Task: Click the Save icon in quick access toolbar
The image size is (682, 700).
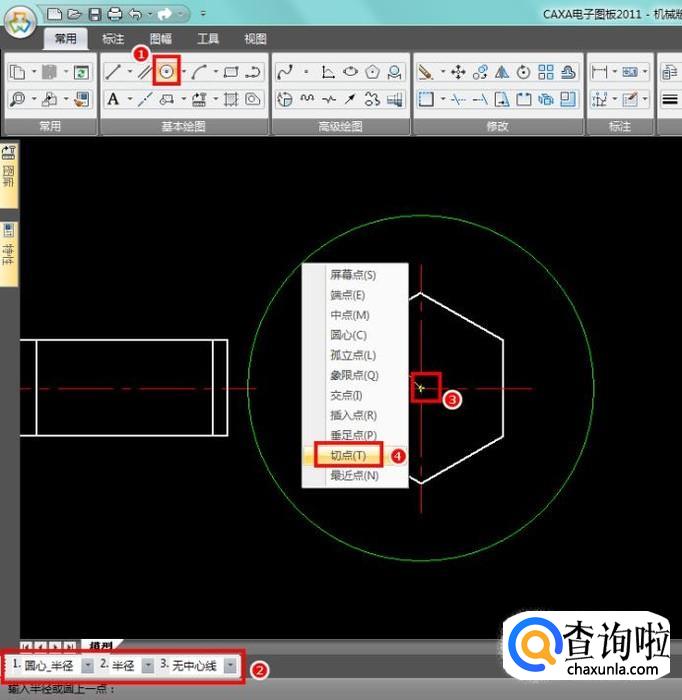Action: click(94, 14)
